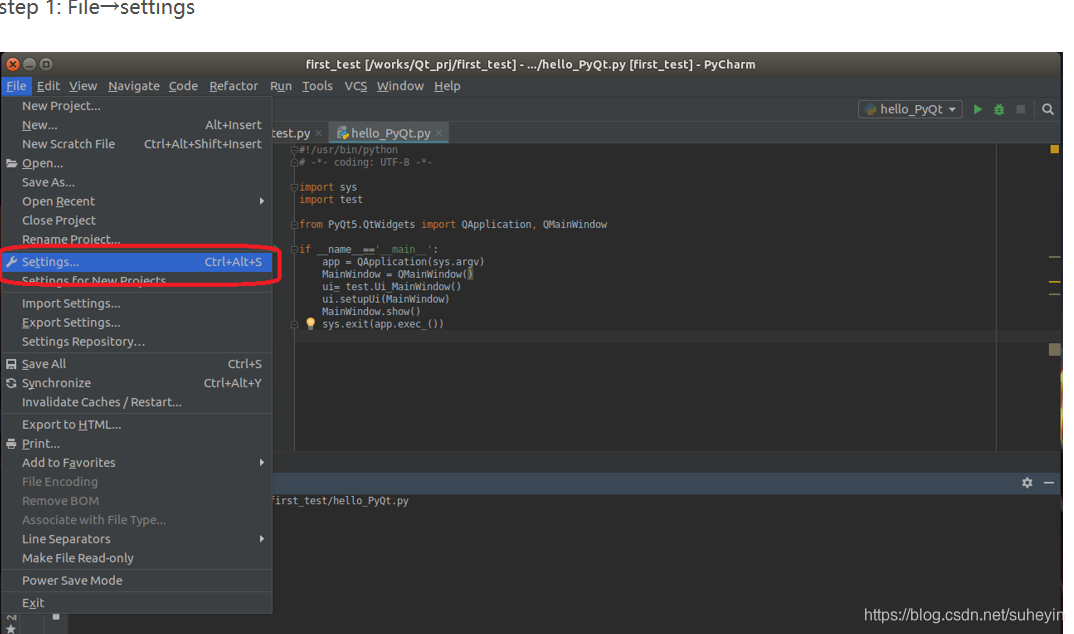The image size is (1074, 634).
Task: Open Settings... in File menu
Action: point(137,262)
